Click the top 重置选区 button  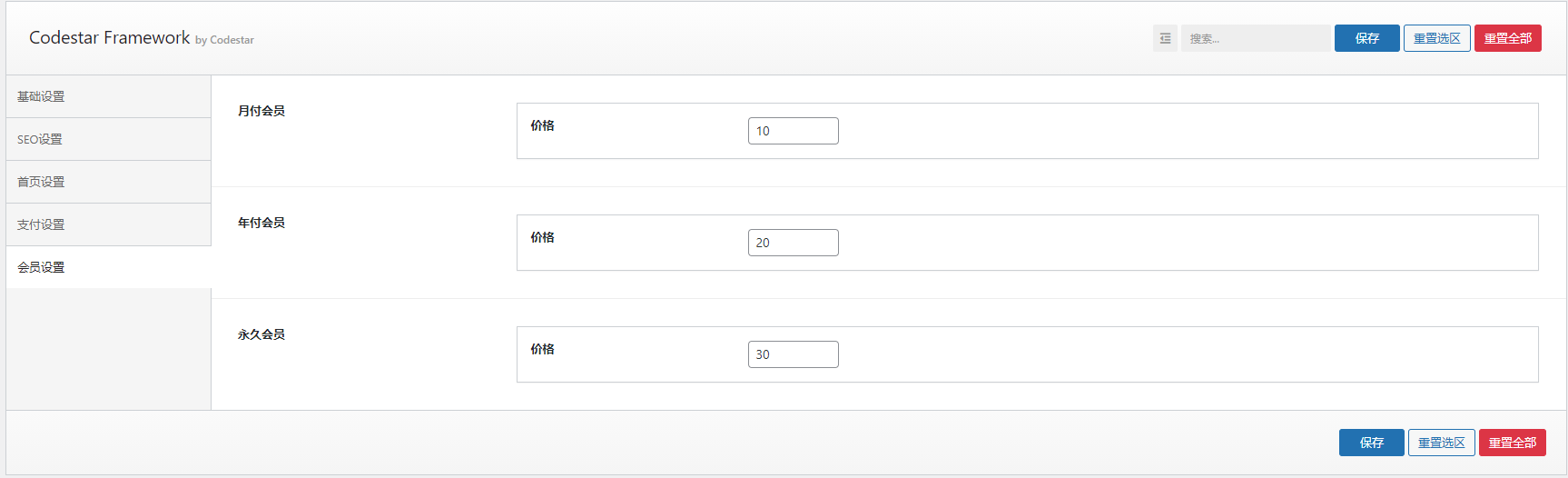coord(1436,38)
